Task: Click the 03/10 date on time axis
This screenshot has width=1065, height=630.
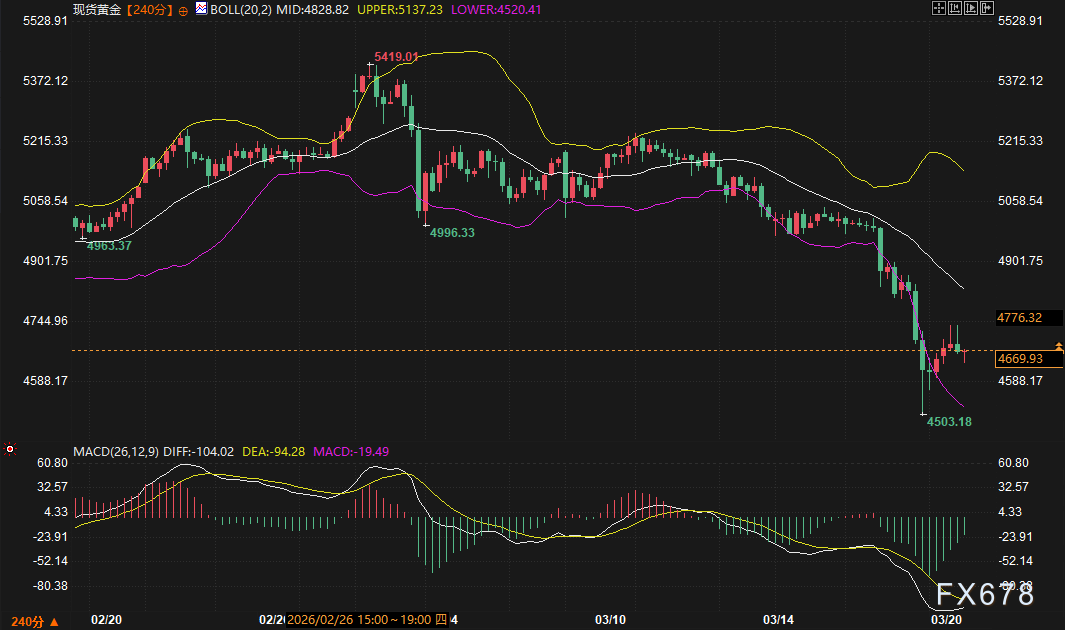Action: click(611, 620)
